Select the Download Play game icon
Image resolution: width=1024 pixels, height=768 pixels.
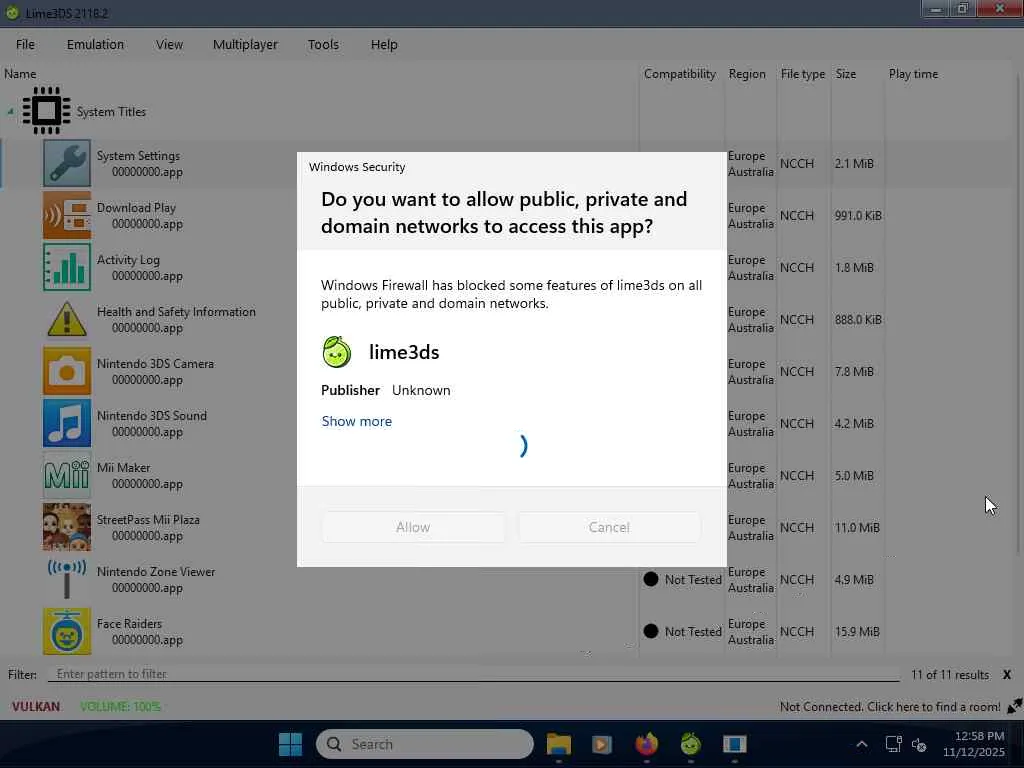point(67,216)
